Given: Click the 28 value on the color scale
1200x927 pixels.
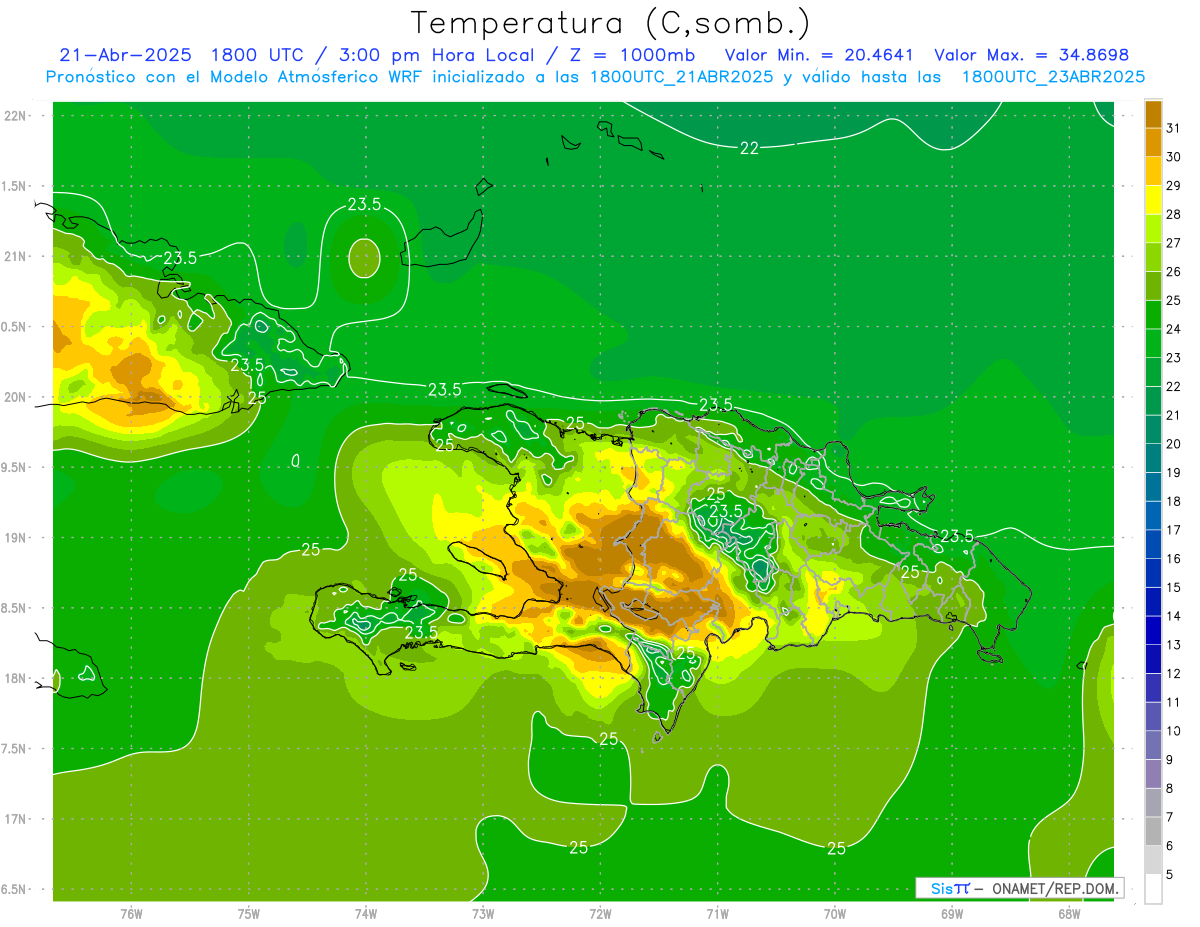Looking at the screenshot, I should pos(1174,214).
